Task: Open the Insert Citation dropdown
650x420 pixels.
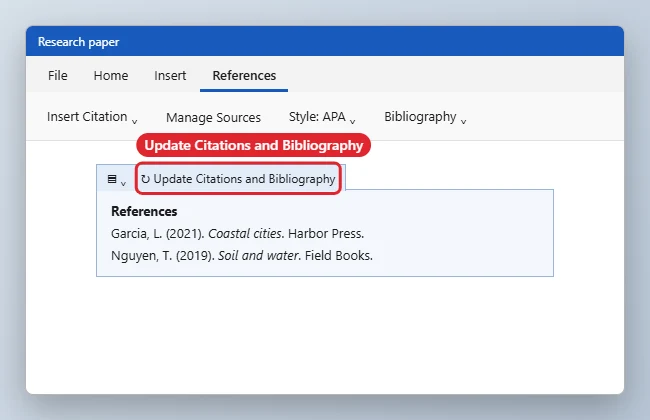Action: pos(92,117)
